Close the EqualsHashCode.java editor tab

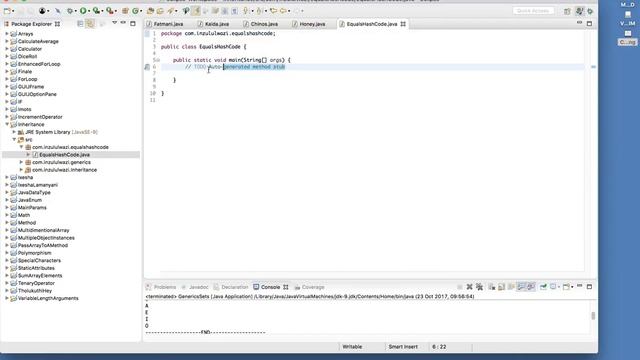[x=403, y=24]
